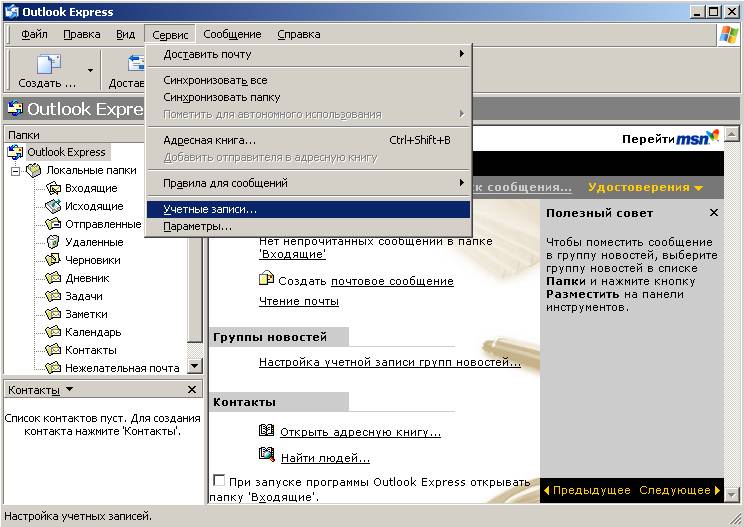Click the 'Входящие' link in main pane
The height and width of the screenshot is (527, 744).
click(292, 254)
